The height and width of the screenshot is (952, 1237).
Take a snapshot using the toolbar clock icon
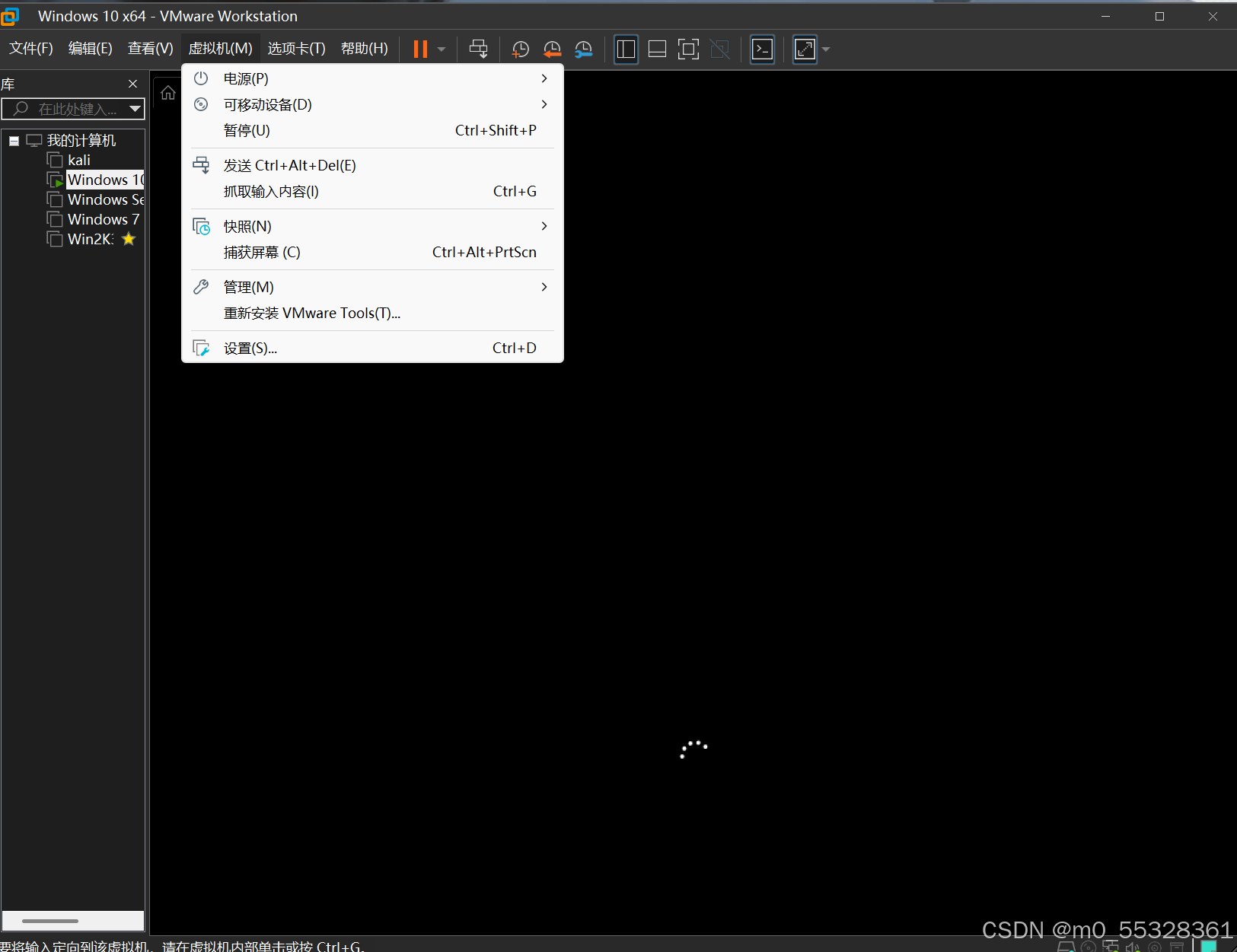521,49
